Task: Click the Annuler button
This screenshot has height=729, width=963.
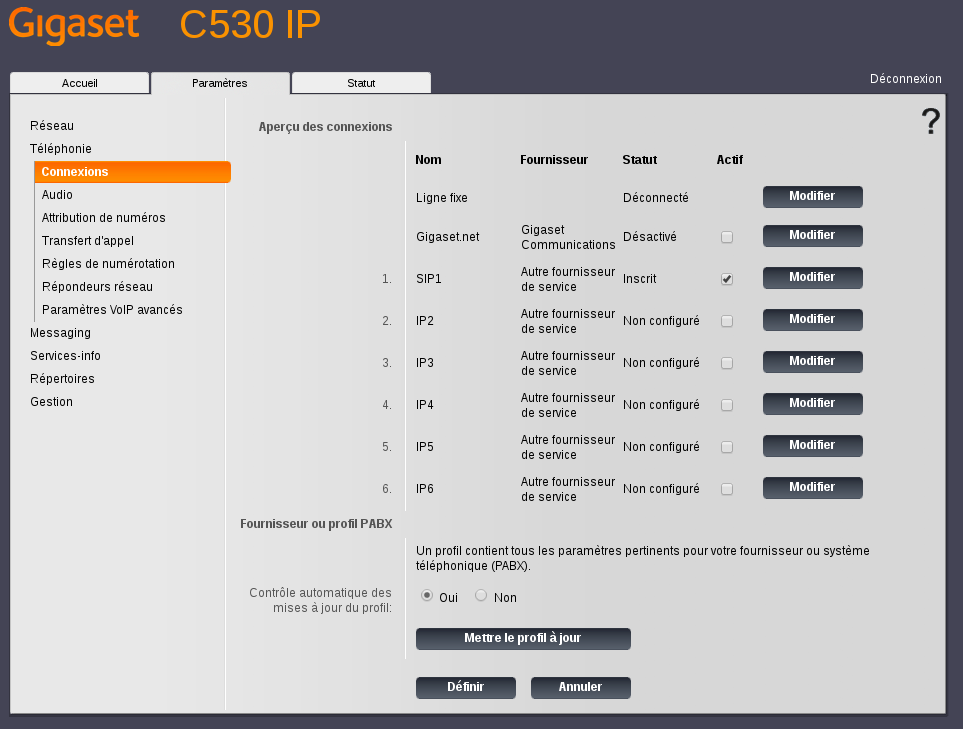Action: click(x=580, y=688)
